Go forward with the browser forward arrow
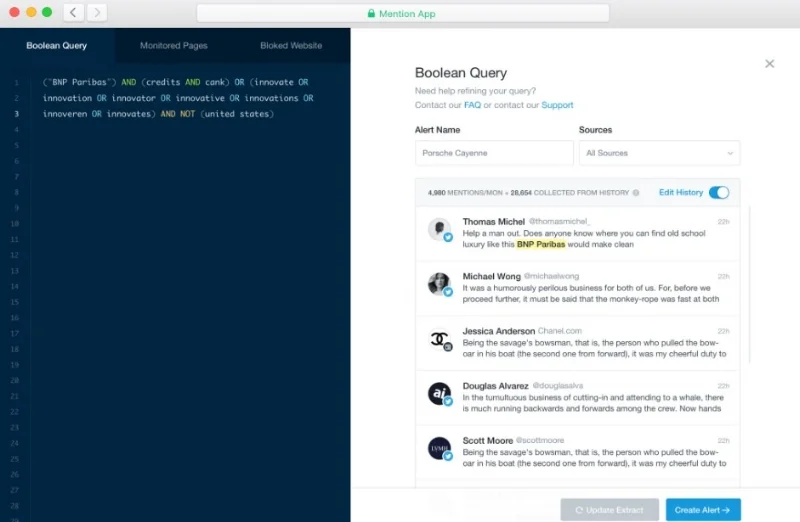This screenshot has height=522, width=800. [x=97, y=12]
